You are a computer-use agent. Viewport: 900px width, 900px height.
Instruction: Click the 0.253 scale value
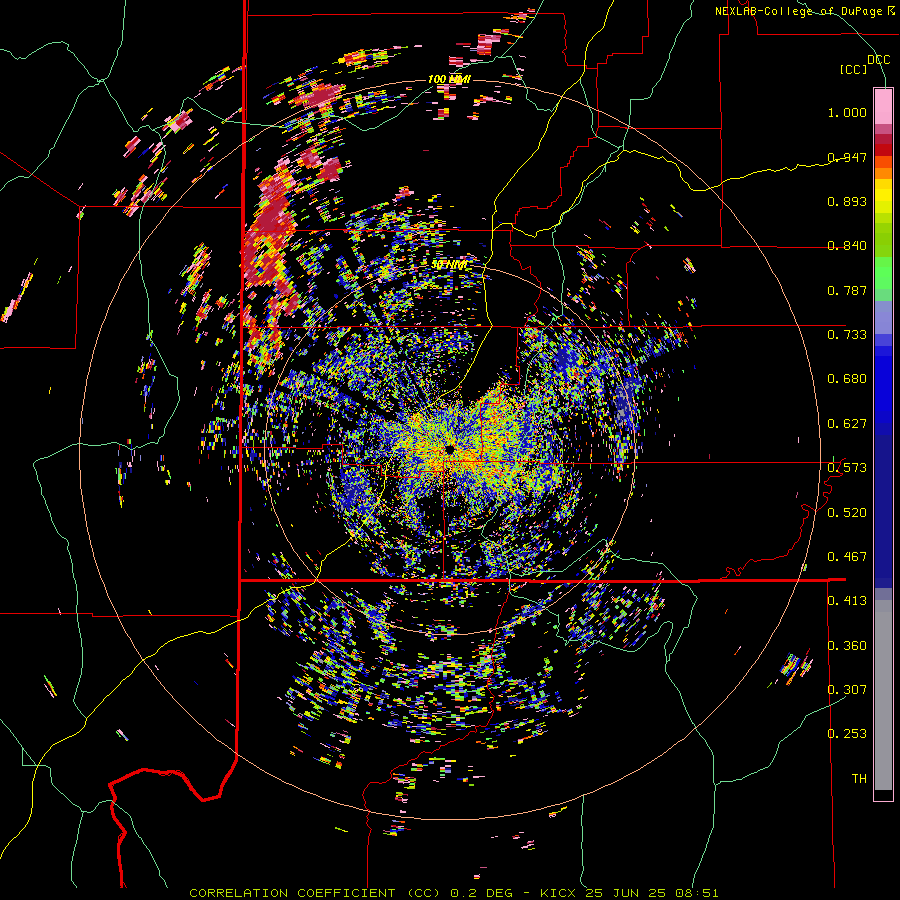pyautogui.click(x=847, y=734)
